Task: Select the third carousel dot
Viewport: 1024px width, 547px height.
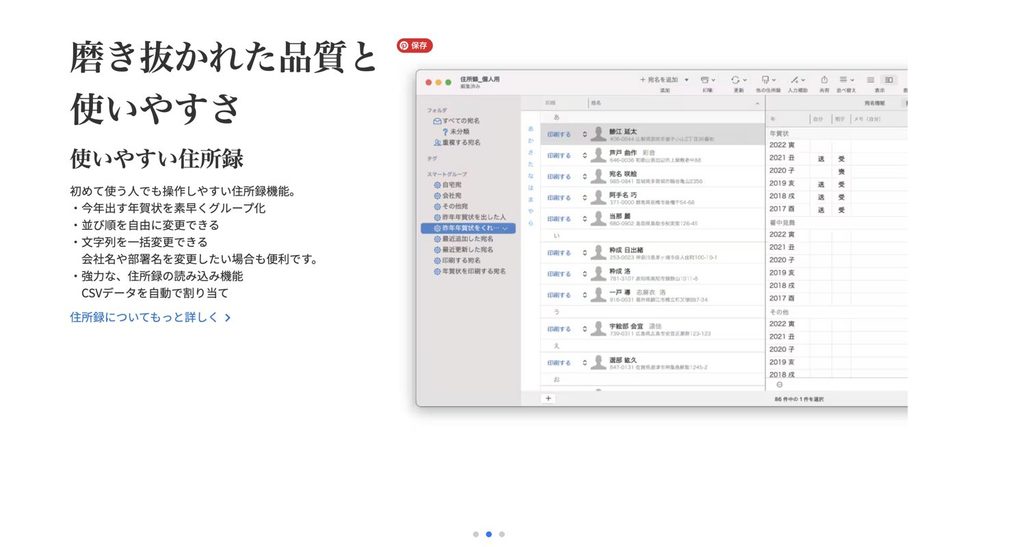Action: (502, 534)
